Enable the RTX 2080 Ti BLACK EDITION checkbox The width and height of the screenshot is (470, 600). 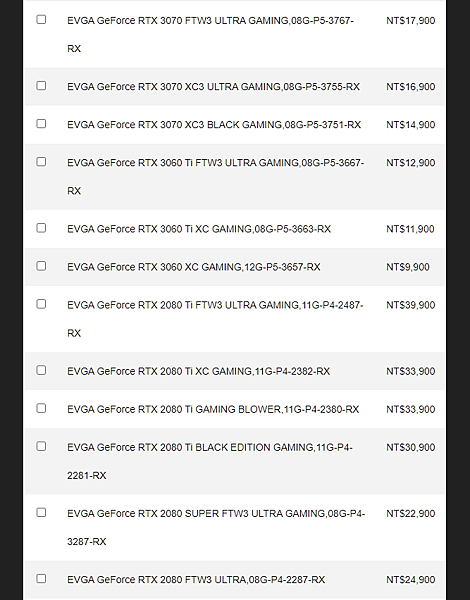(x=41, y=447)
